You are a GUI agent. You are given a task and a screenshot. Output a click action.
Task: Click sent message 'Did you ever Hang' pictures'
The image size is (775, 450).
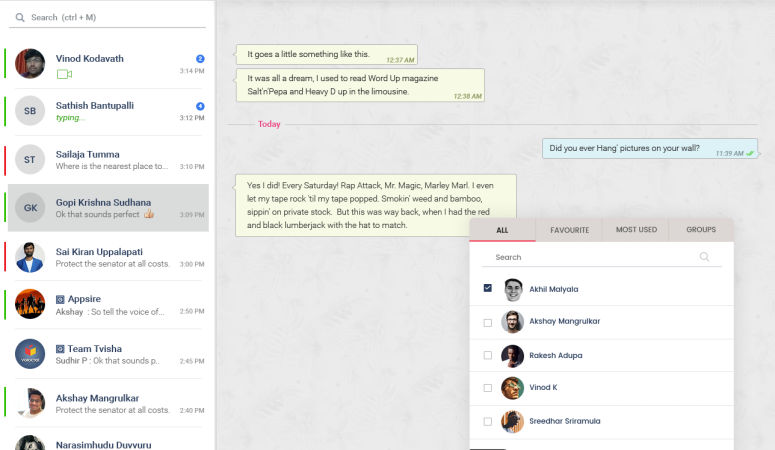[649, 148]
